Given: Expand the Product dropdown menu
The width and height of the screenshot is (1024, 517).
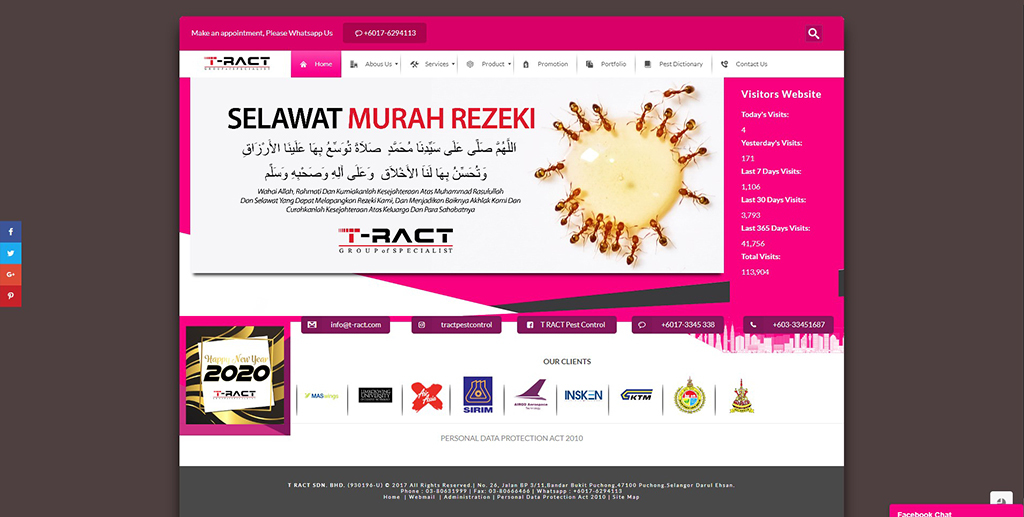Looking at the screenshot, I should click(490, 64).
